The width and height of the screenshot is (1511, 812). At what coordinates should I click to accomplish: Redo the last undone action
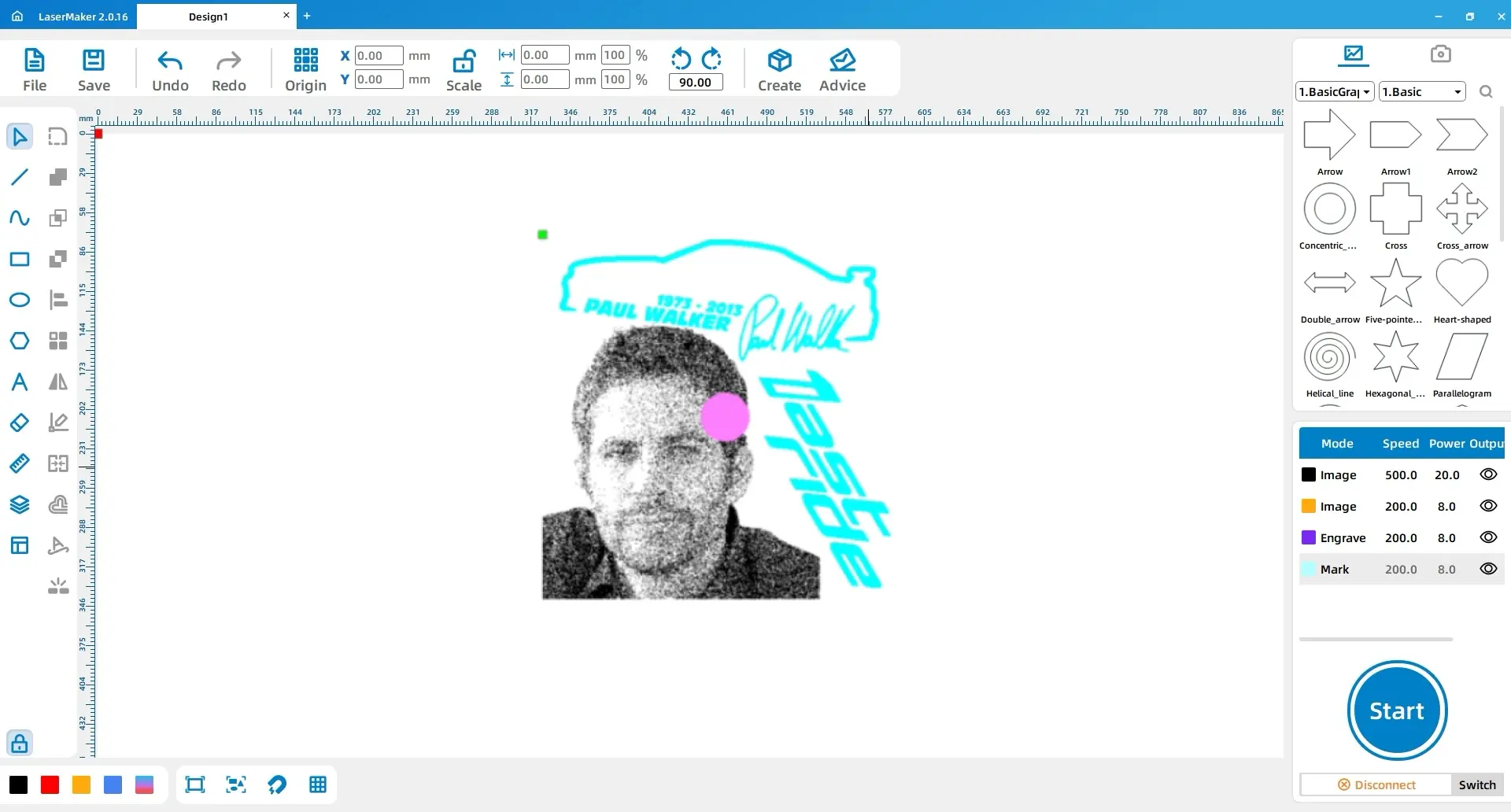(229, 70)
